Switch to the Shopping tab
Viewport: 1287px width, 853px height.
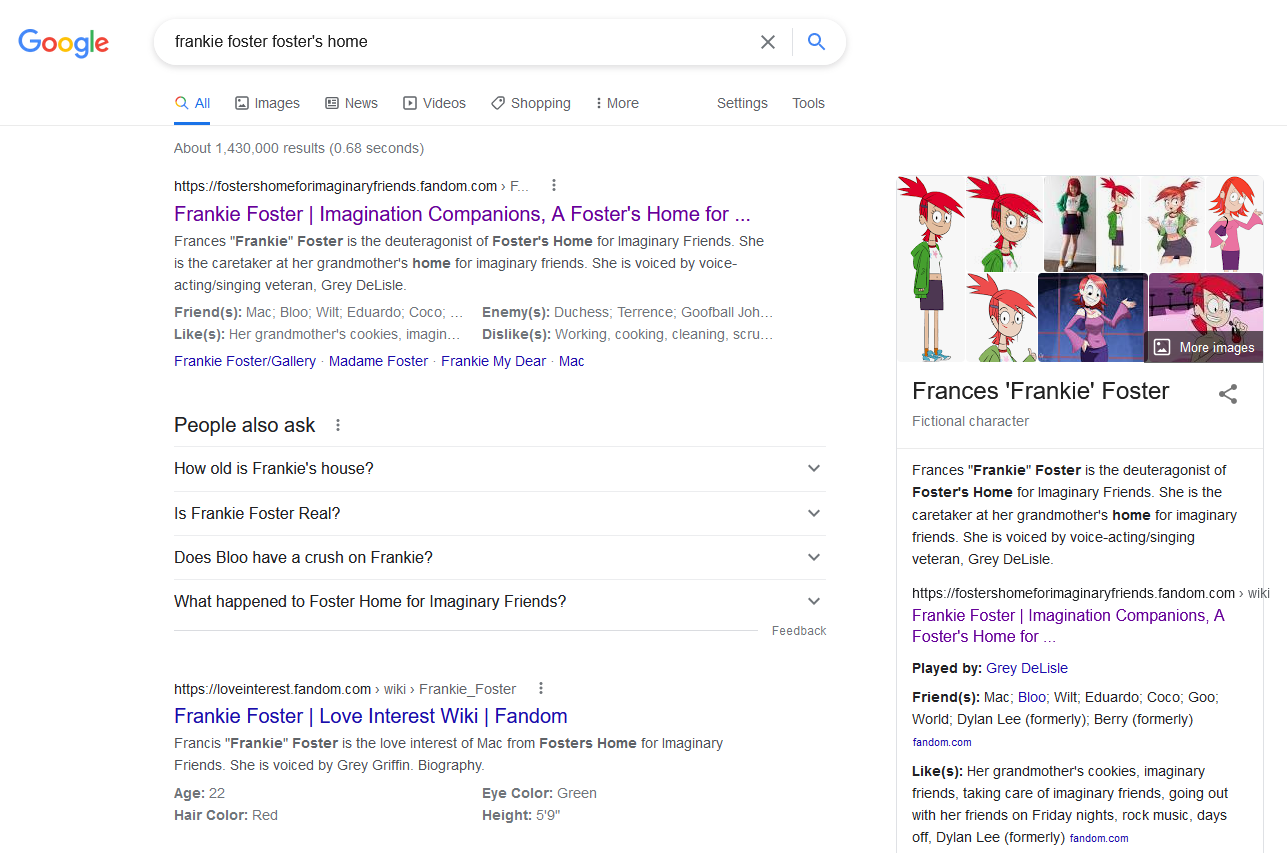point(530,103)
